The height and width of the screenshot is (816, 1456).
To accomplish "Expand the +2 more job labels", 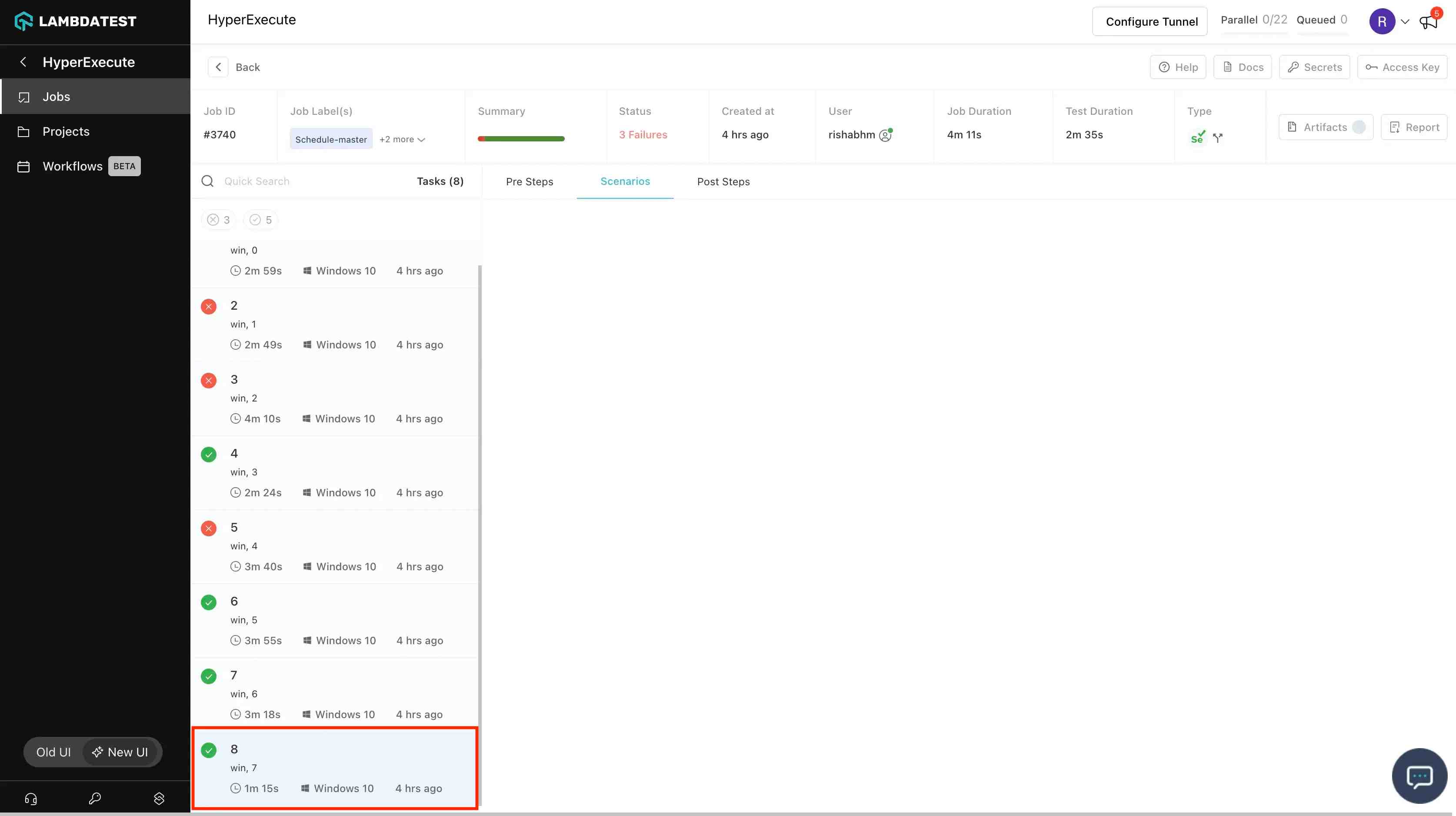I will pyautogui.click(x=402, y=139).
